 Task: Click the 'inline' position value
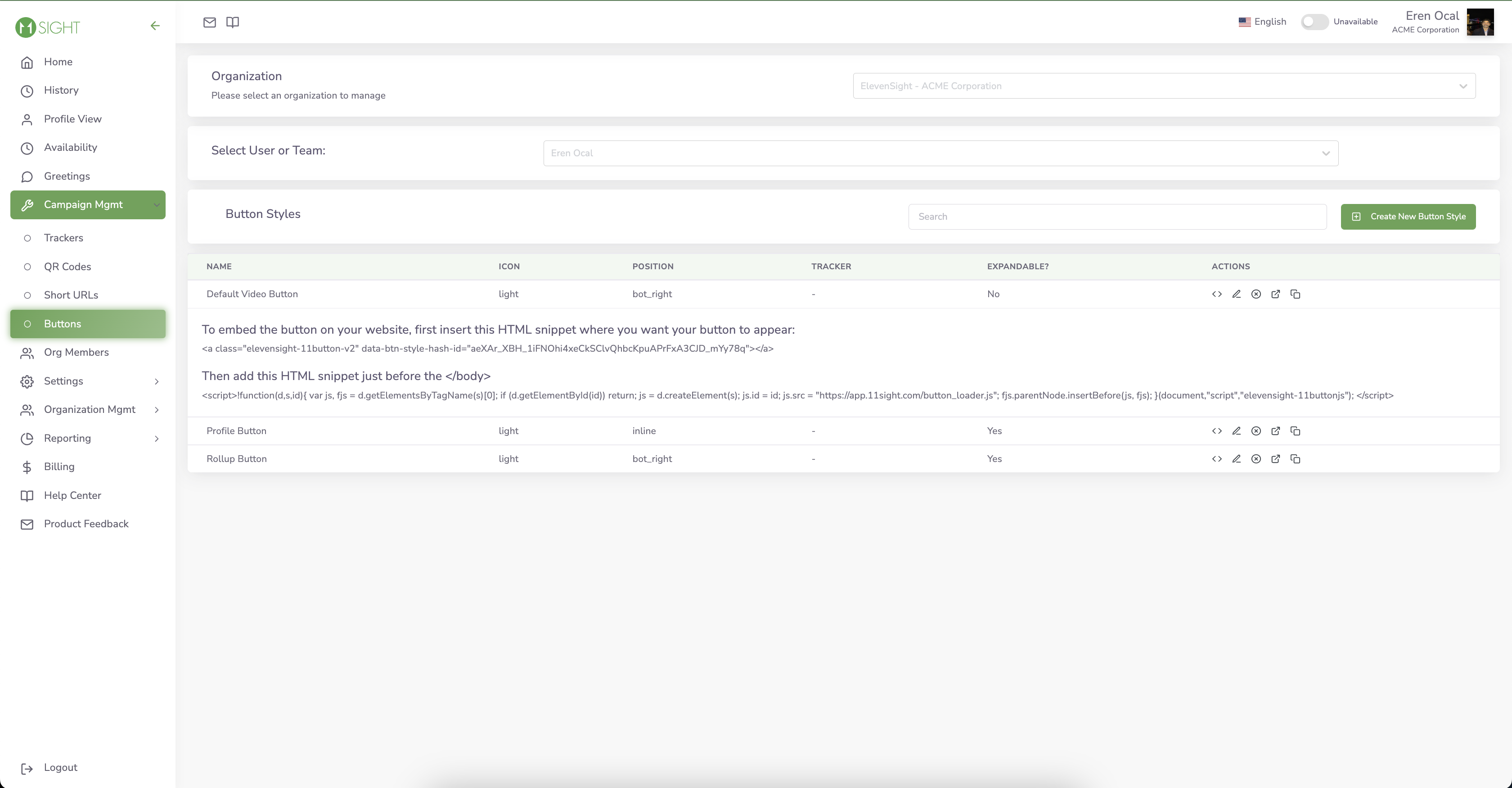(644, 431)
